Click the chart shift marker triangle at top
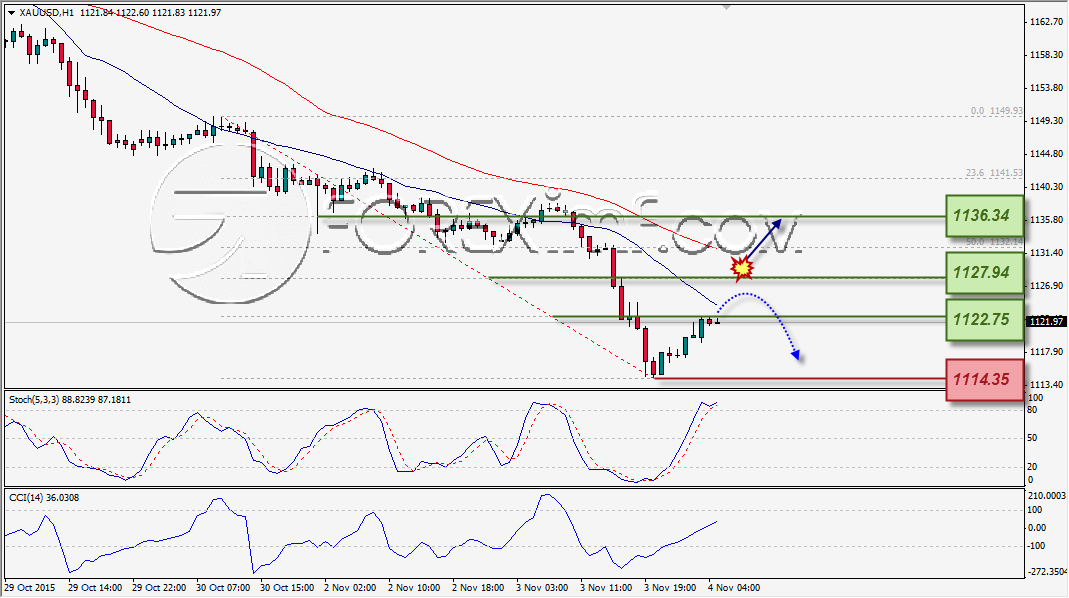Viewport: 1069px width, 598px height. [x=726, y=8]
